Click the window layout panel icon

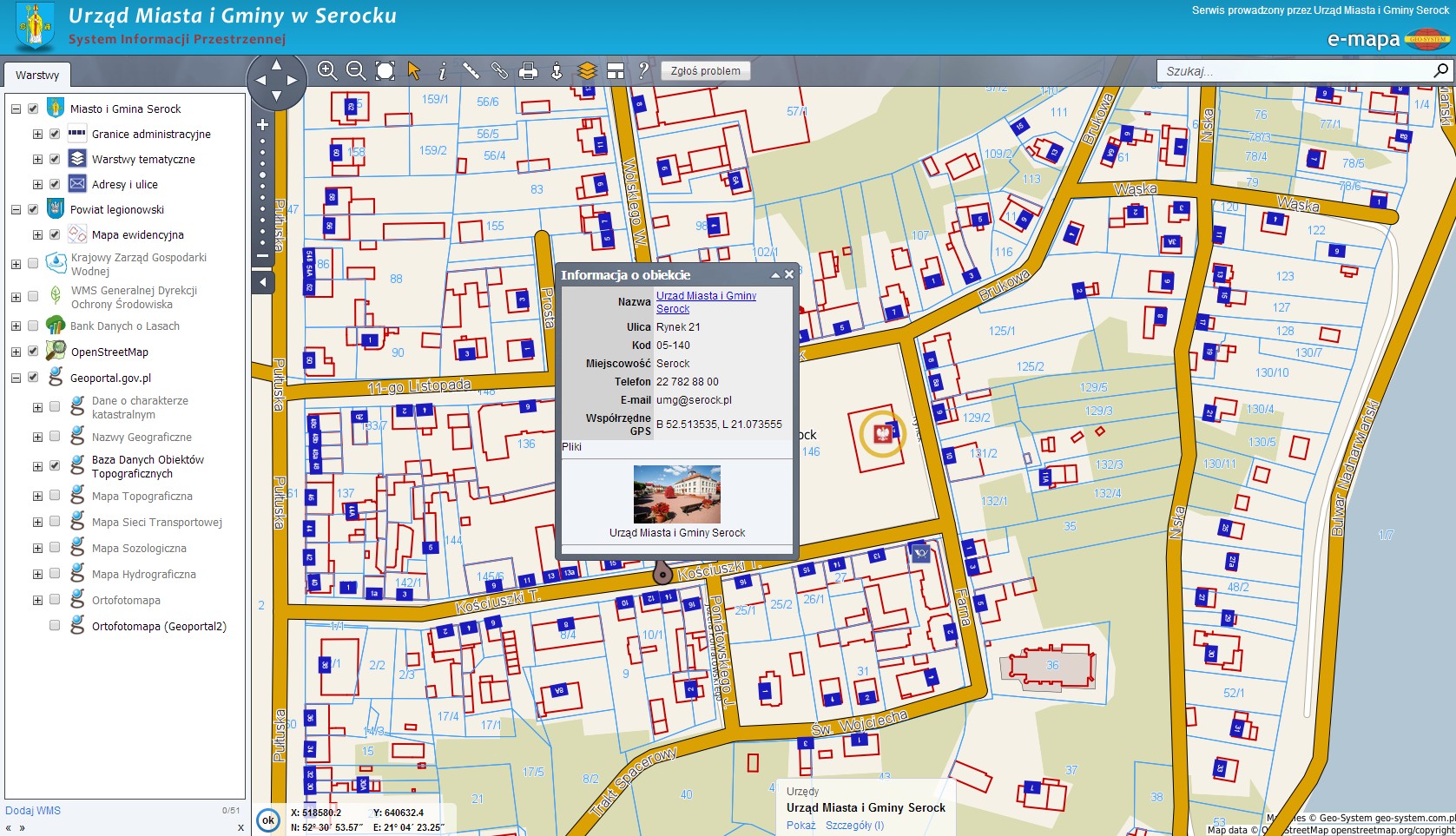[x=616, y=71]
